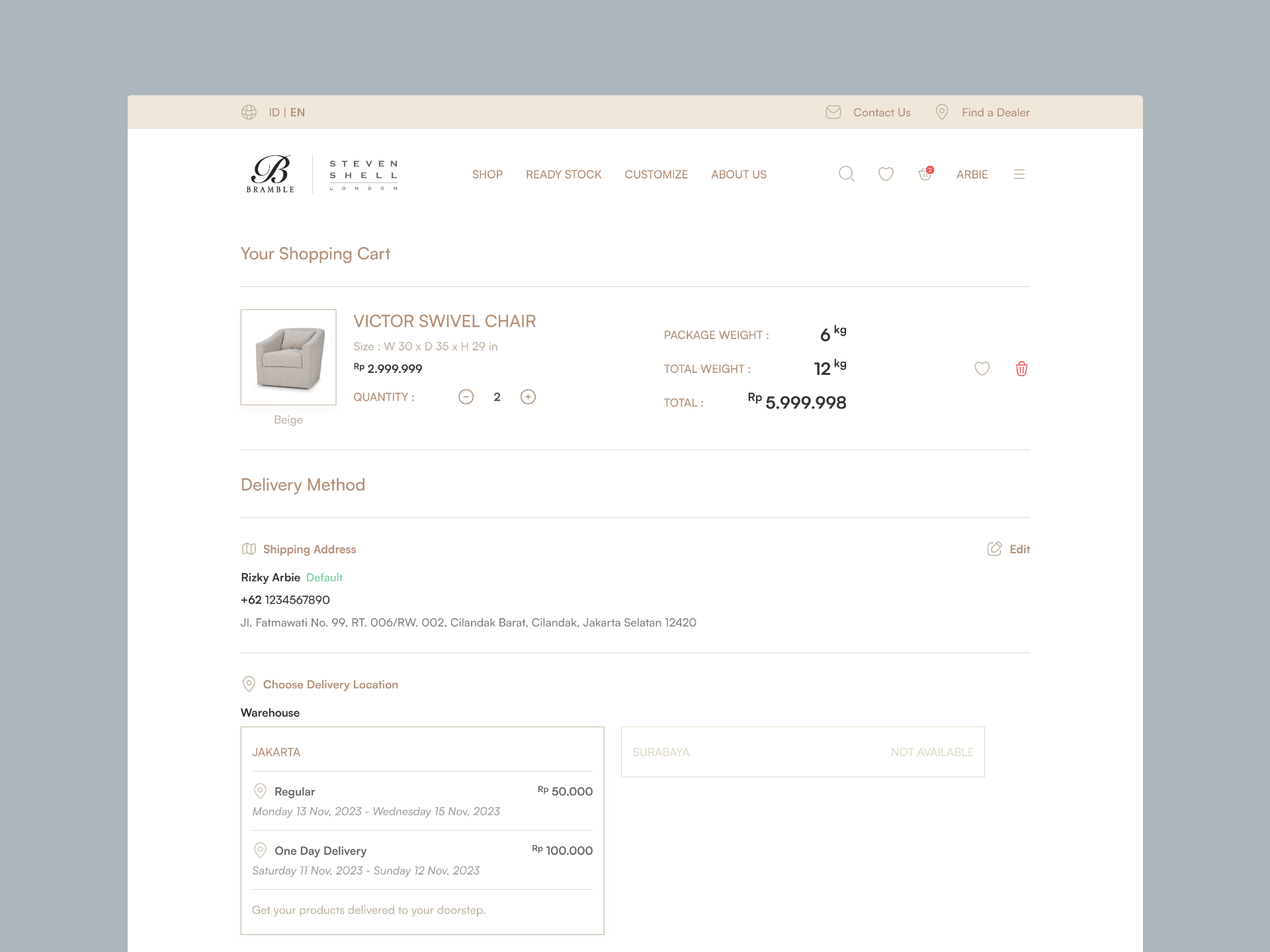The height and width of the screenshot is (952, 1270).
Task: Click the Contact Us link
Action: [881, 112]
